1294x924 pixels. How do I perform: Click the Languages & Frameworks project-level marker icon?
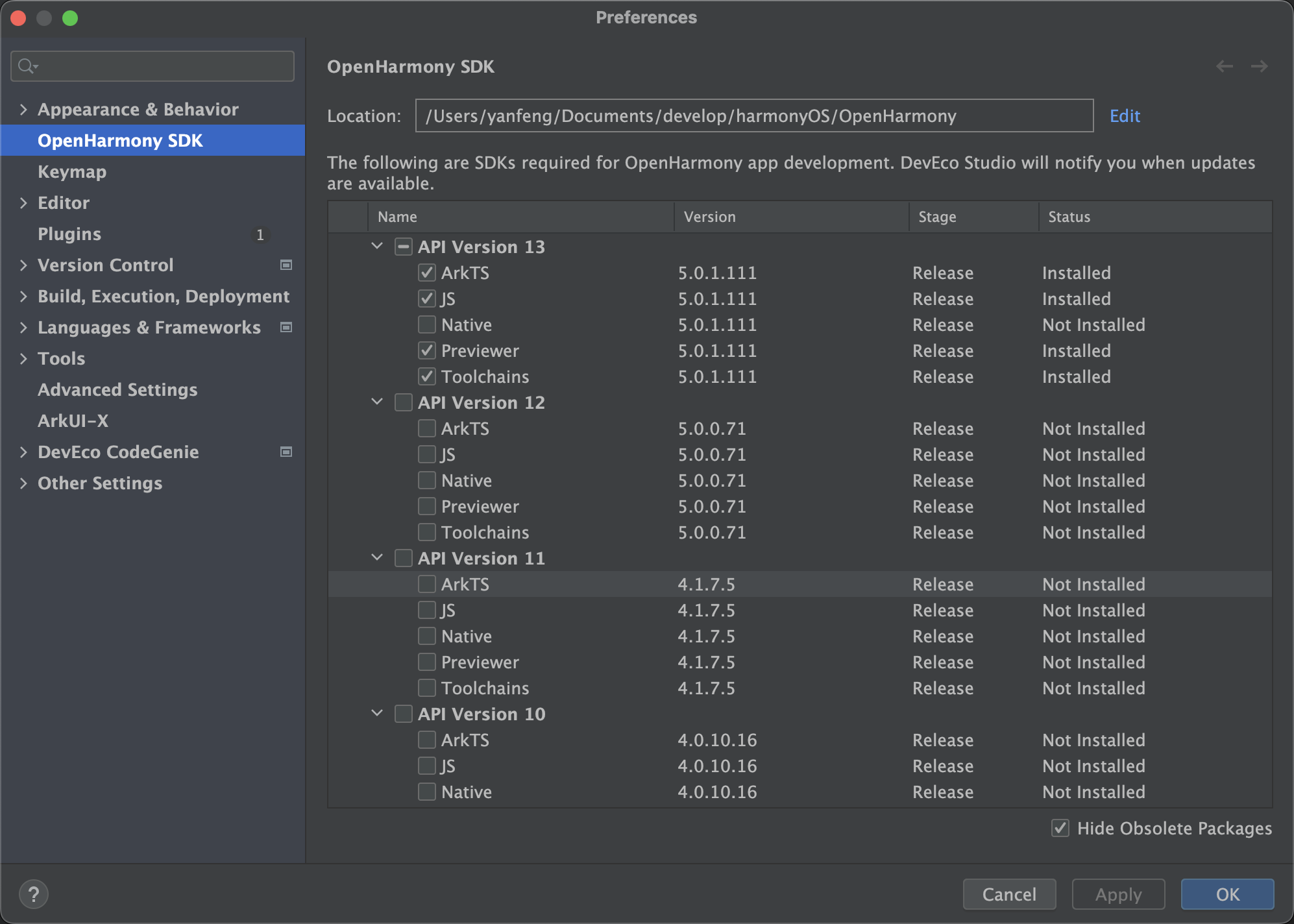tap(286, 327)
